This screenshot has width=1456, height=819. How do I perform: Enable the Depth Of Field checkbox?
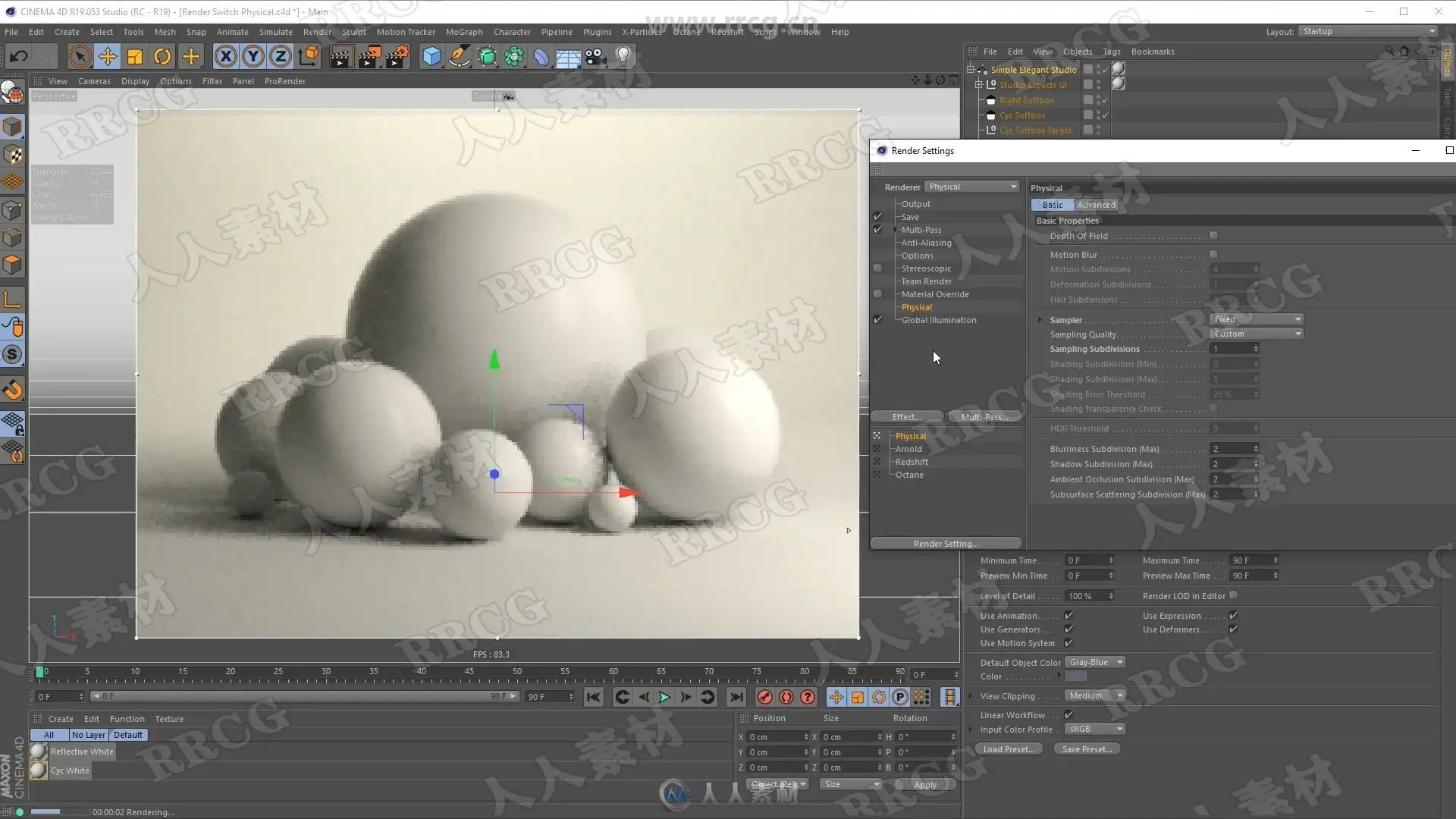(x=1213, y=236)
